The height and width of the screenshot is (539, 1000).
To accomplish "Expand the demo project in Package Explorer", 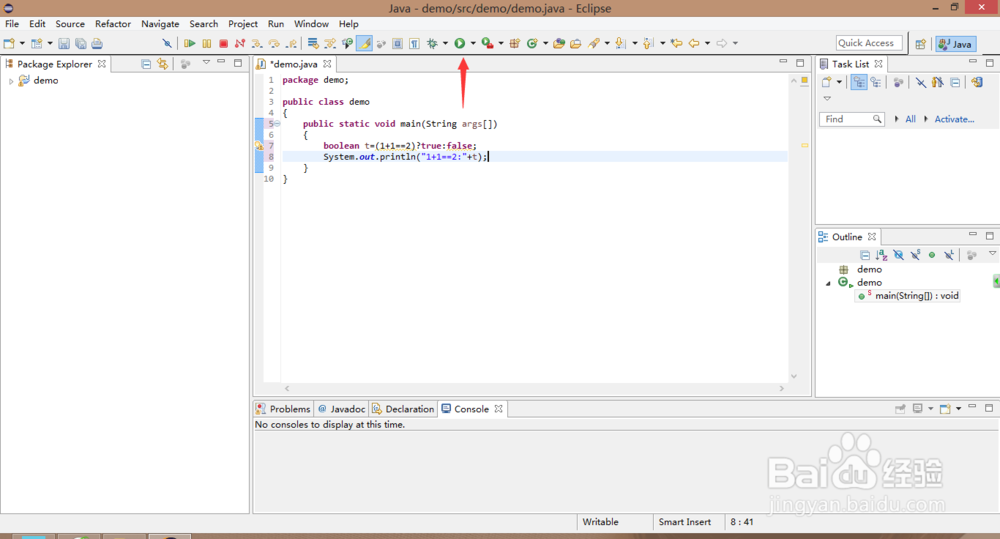I will [11, 81].
